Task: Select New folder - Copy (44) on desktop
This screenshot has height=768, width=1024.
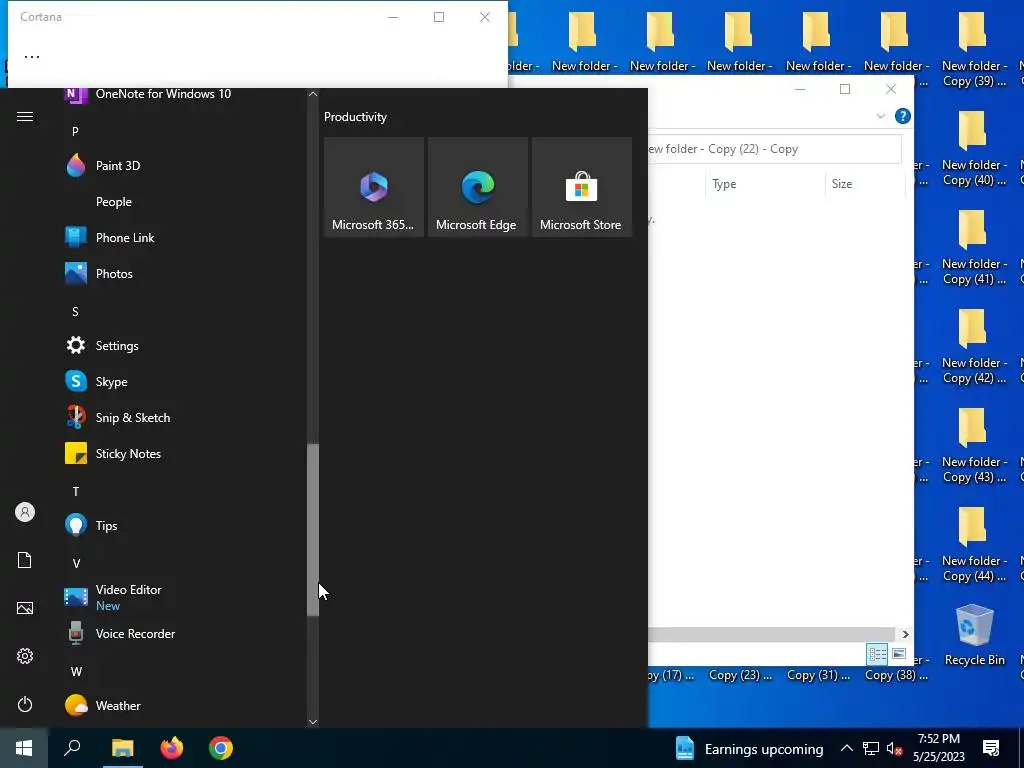Action: (x=974, y=546)
